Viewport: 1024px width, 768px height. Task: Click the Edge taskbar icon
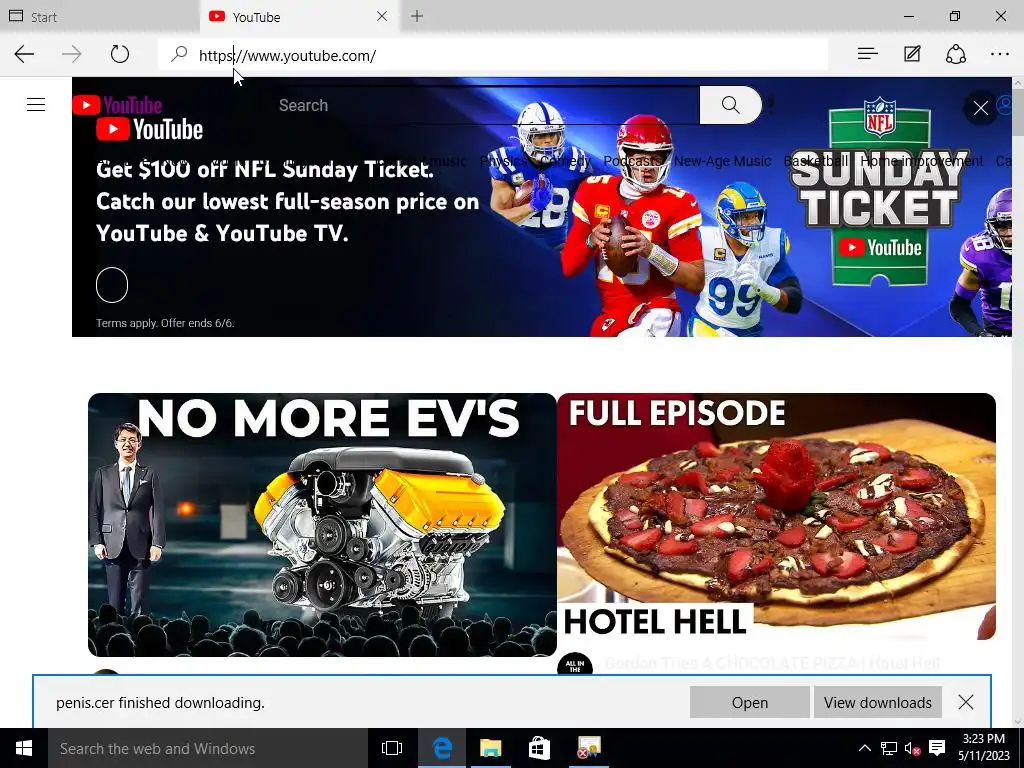(442, 748)
